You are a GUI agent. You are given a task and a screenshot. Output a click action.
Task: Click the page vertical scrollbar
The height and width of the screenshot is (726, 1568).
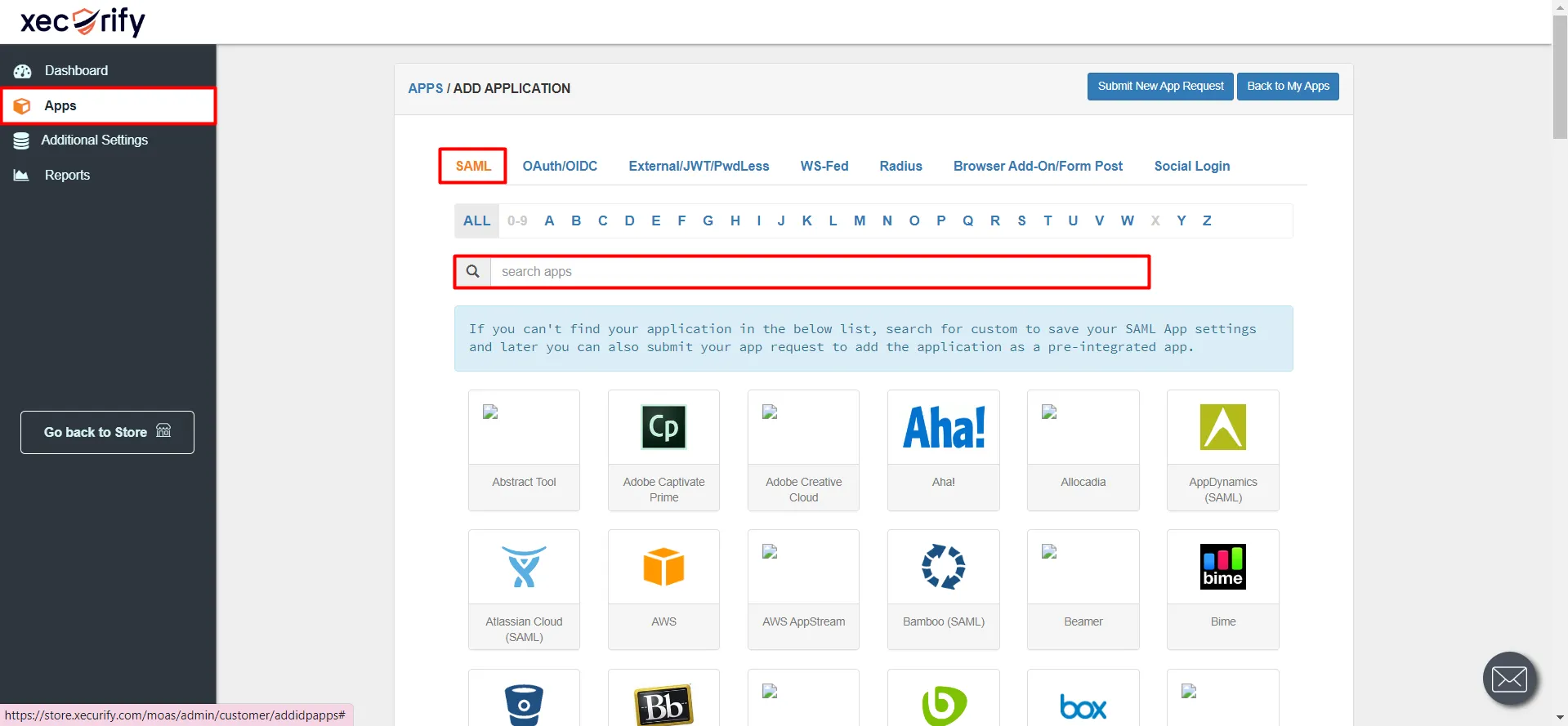click(x=1560, y=78)
